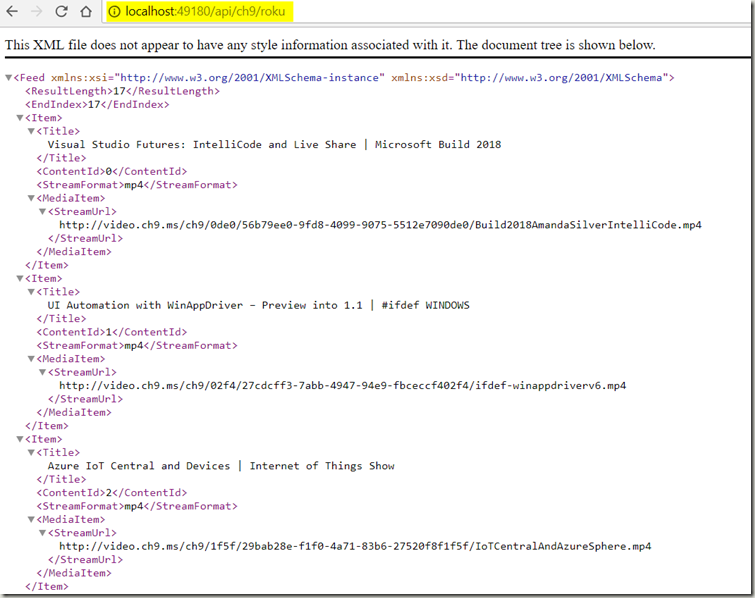This screenshot has height=598, width=755.
Task: Click the StreamFormat mp4 line under ContentId 0
Action: pyautogui.click(x=137, y=185)
